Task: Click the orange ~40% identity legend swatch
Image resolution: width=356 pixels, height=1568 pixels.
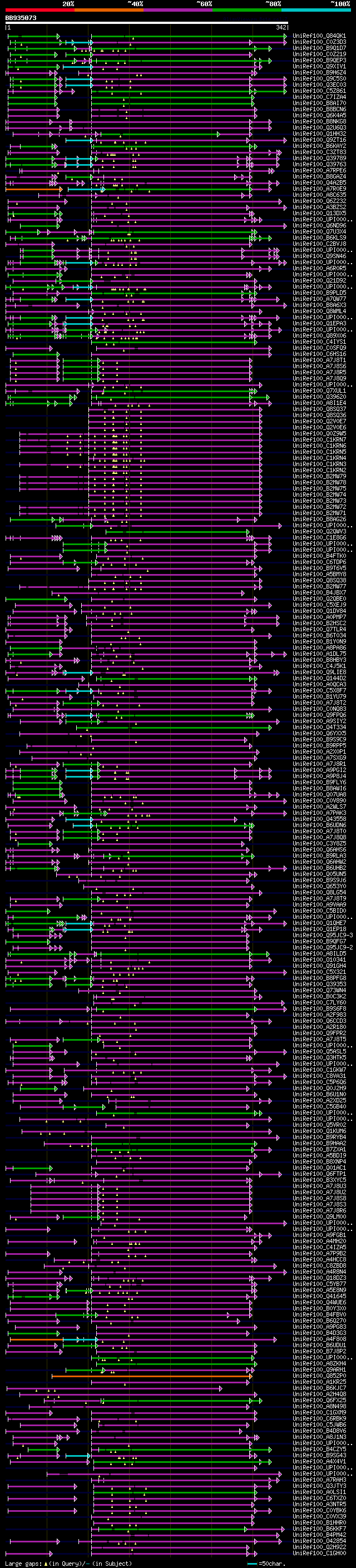Action: [108, 10]
